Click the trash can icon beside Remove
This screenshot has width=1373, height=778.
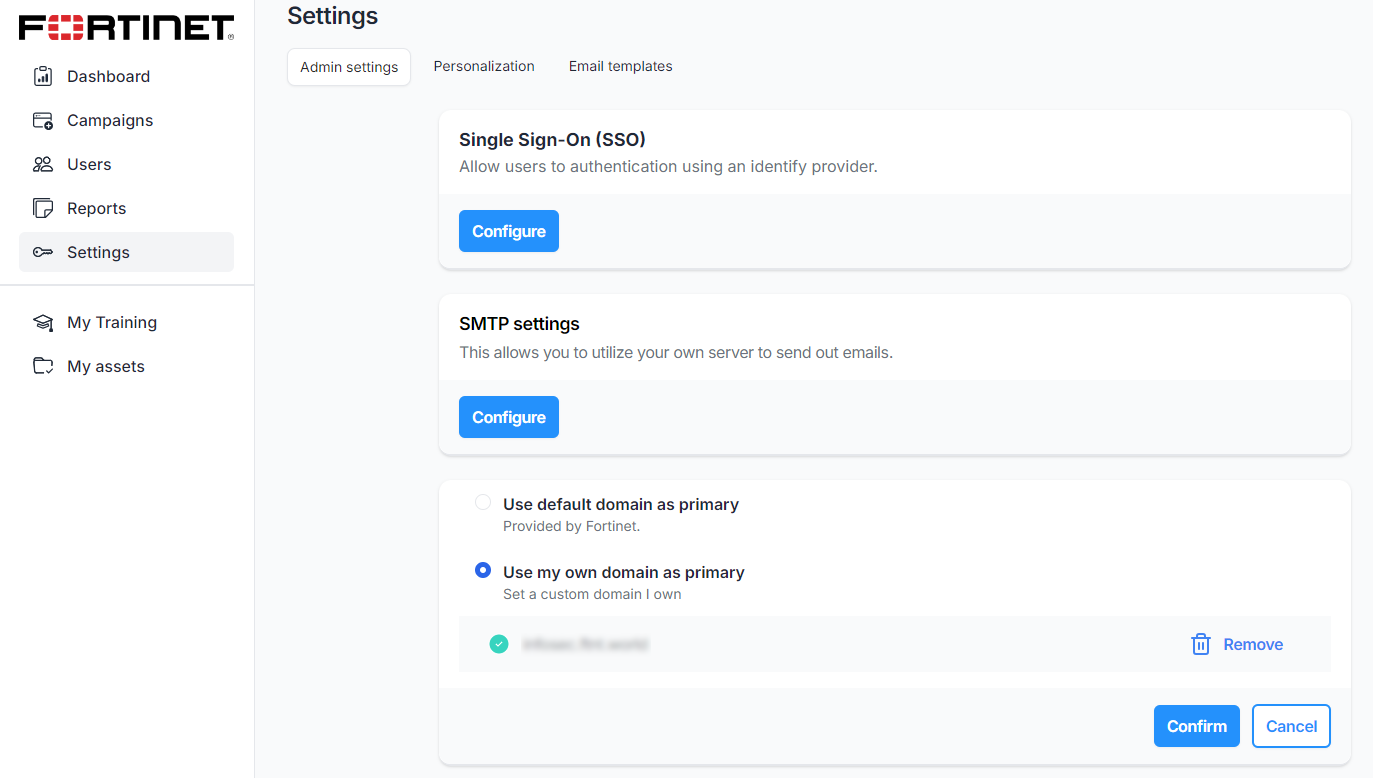coord(1201,644)
